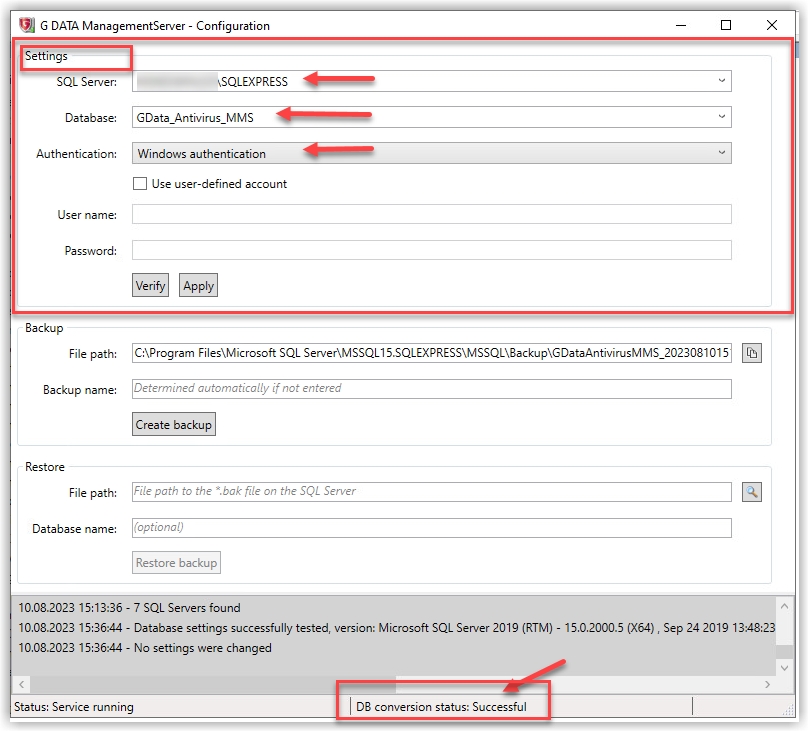
Task: Click into the Backup file path field
Action: 431,353
